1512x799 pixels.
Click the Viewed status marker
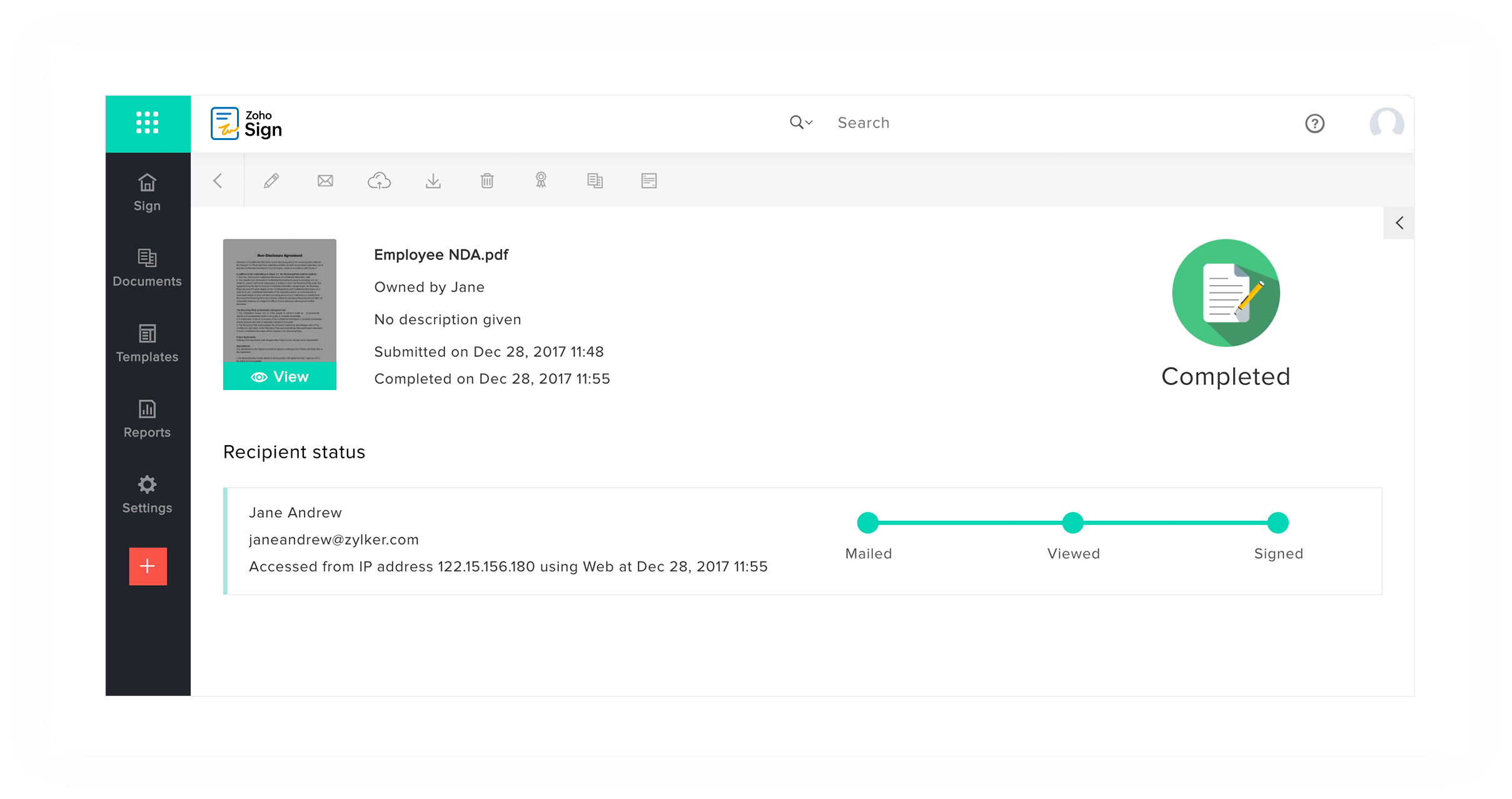point(1073,523)
